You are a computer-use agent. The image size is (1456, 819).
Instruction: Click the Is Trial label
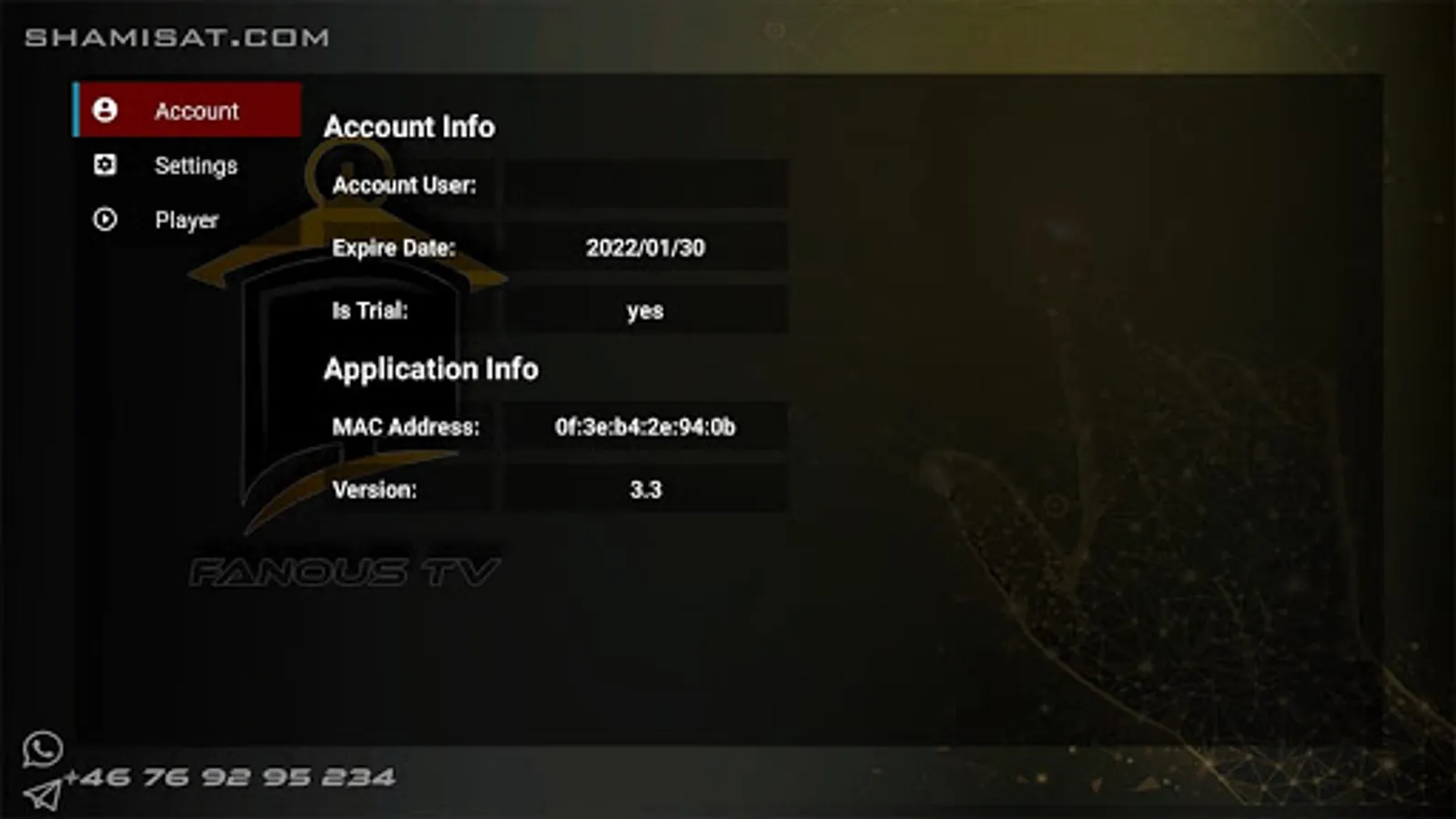point(370,310)
